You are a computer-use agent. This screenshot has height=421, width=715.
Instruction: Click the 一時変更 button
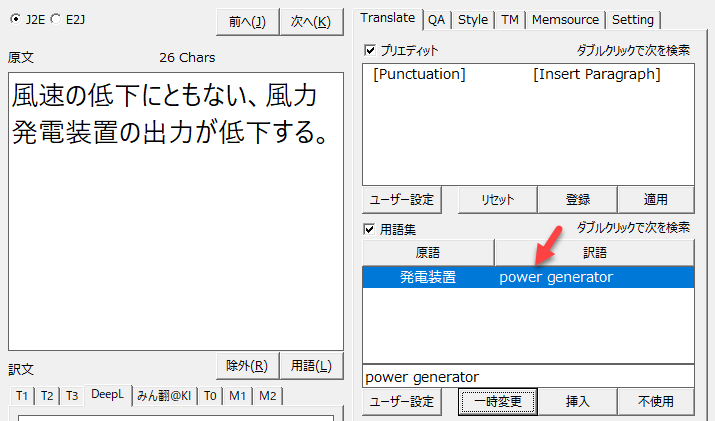point(497,402)
